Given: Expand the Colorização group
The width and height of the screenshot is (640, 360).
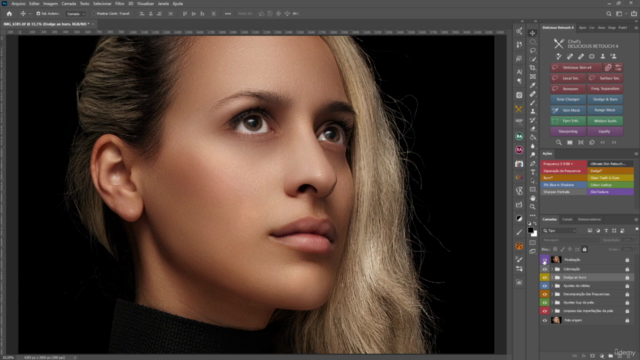Looking at the screenshot, I should [x=552, y=269].
